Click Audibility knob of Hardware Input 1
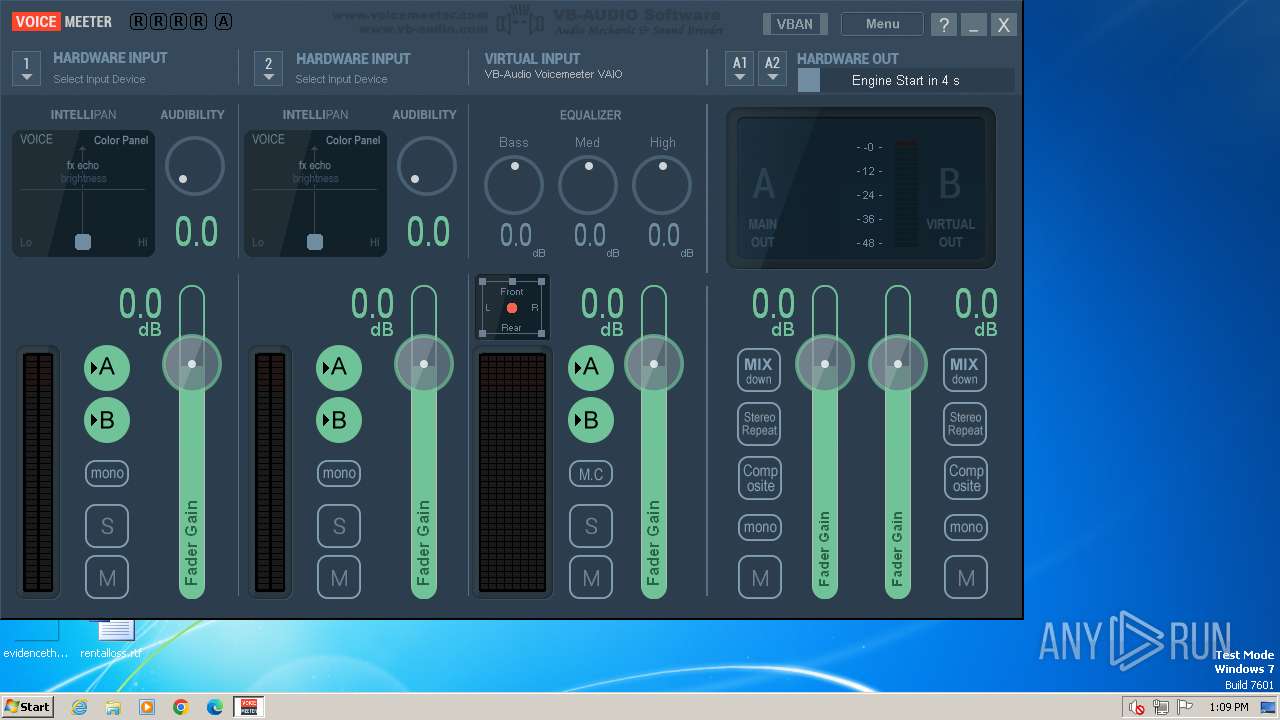Image resolution: width=1280 pixels, height=720 pixels. [x=195, y=166]
